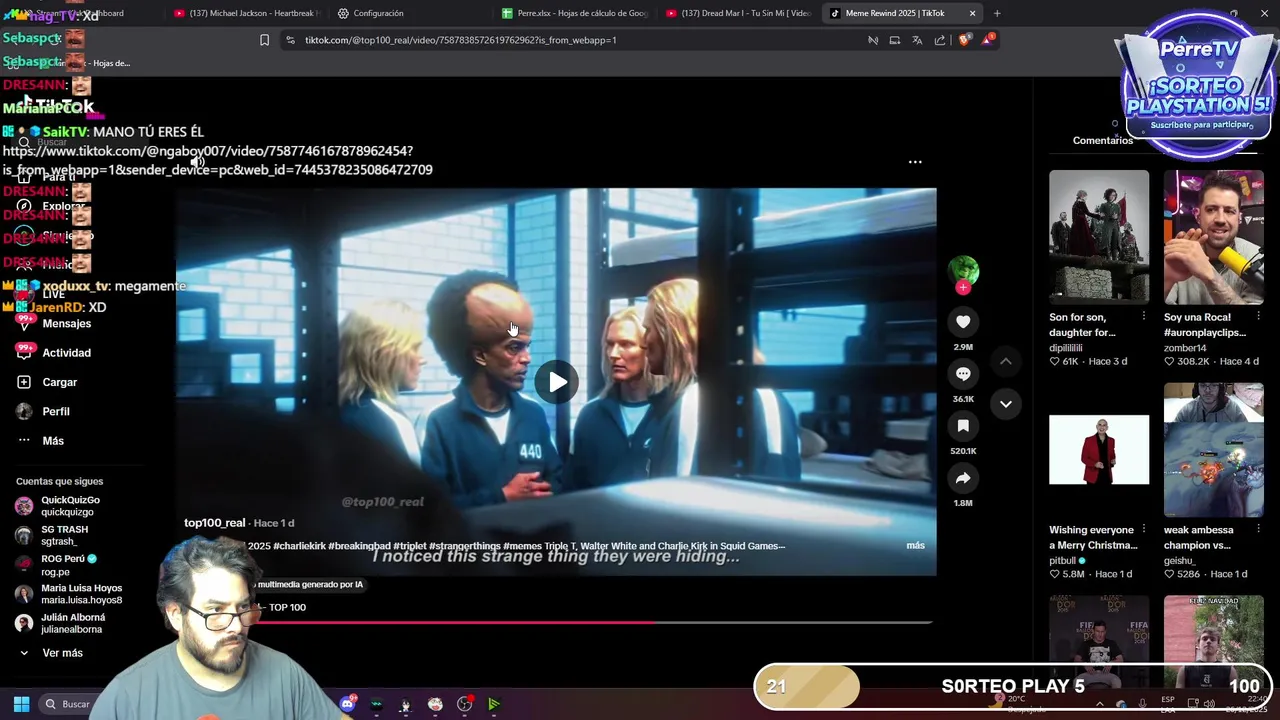Open 'Wishing everyone a Merry Christmas' thumbnail
This screenshot has height=720, width=1280.
coord(1099,450)
